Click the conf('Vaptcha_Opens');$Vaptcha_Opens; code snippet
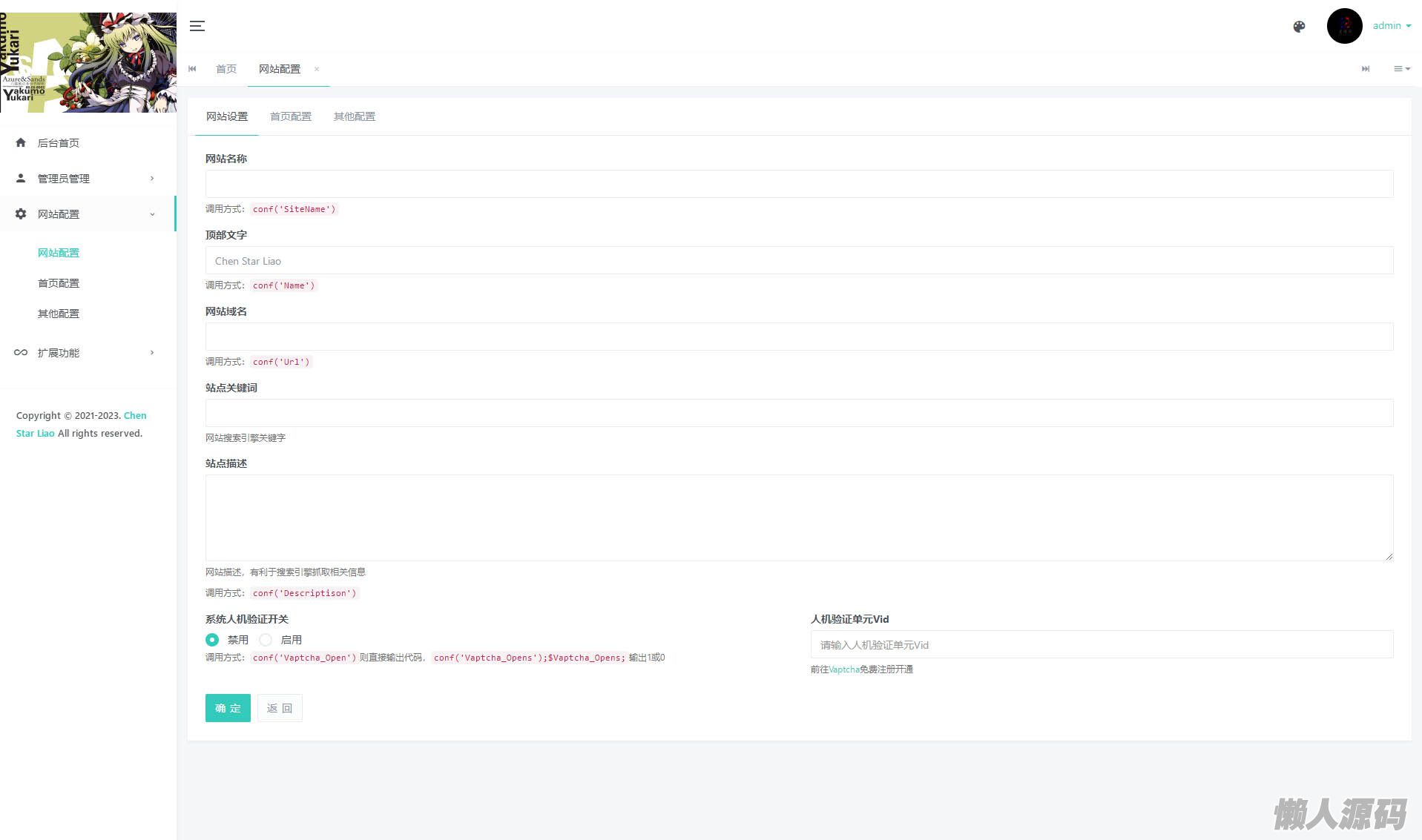The width and height of the screenshot is (1422, 840). click(x=530, y=658)
